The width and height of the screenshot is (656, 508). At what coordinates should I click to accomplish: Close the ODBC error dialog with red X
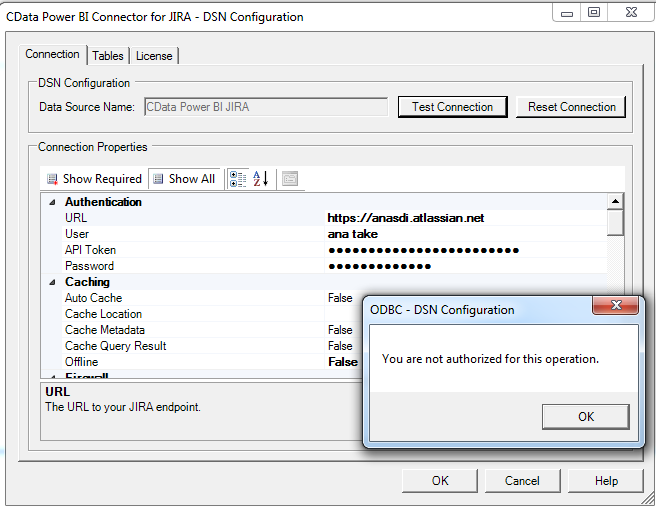(x=616, y=305)
